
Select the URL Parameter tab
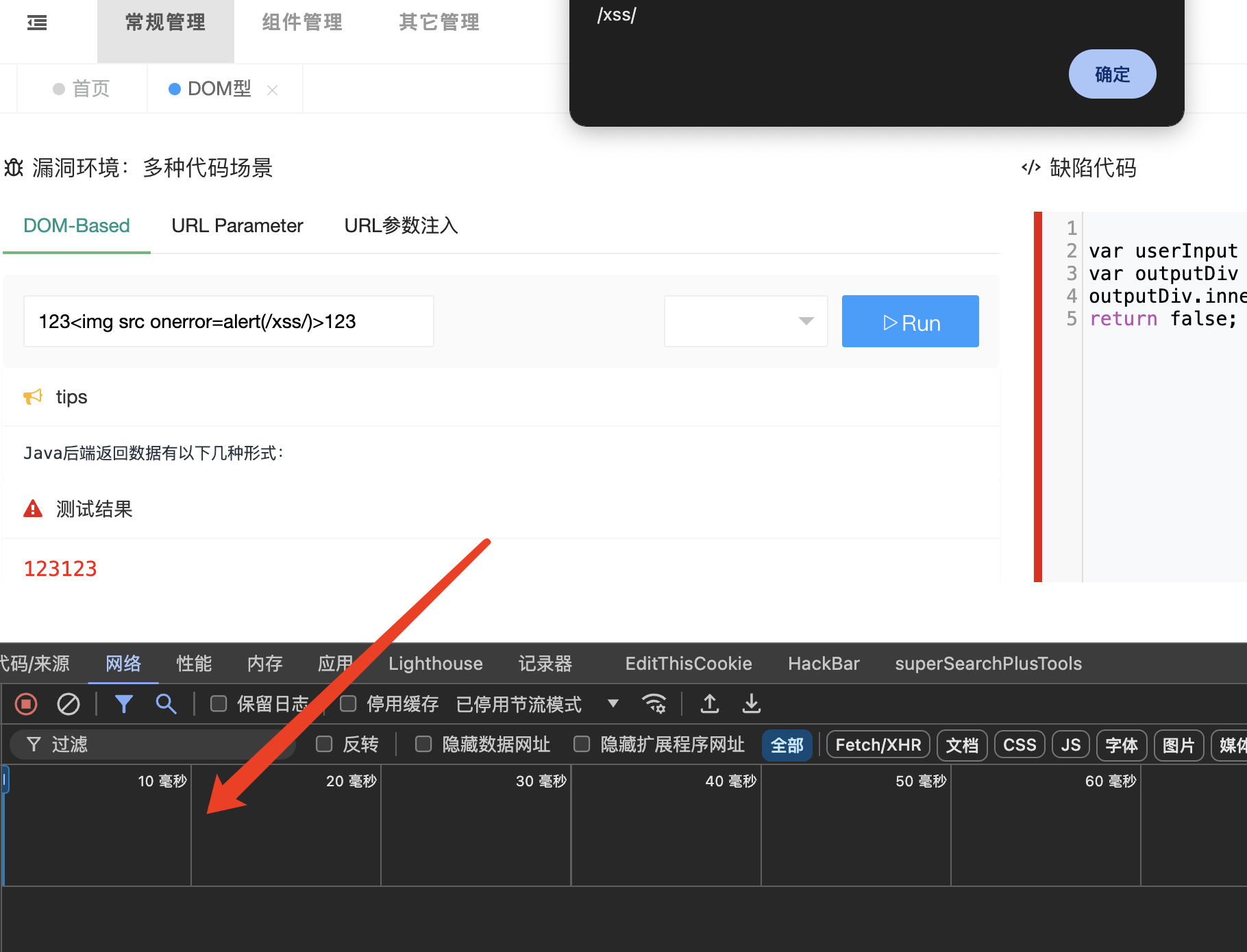(237, 225)
